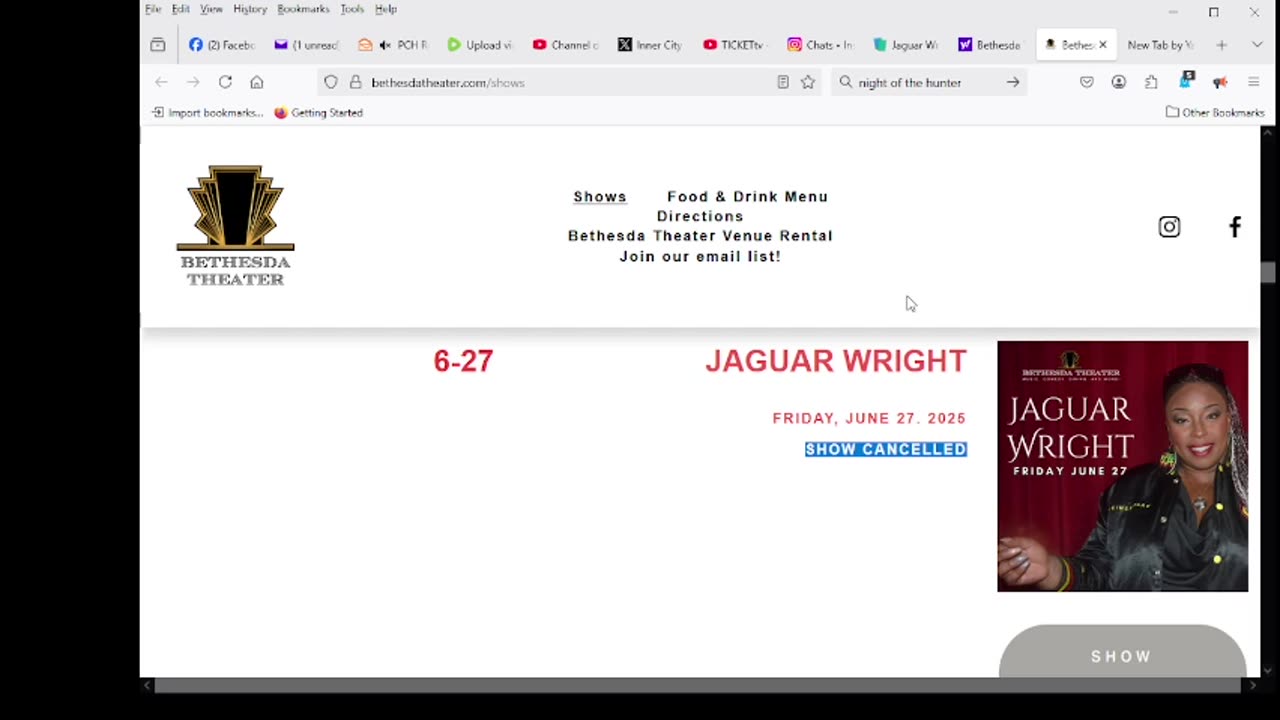Open the Getting Started bookmark

click(x=318, y=112)
